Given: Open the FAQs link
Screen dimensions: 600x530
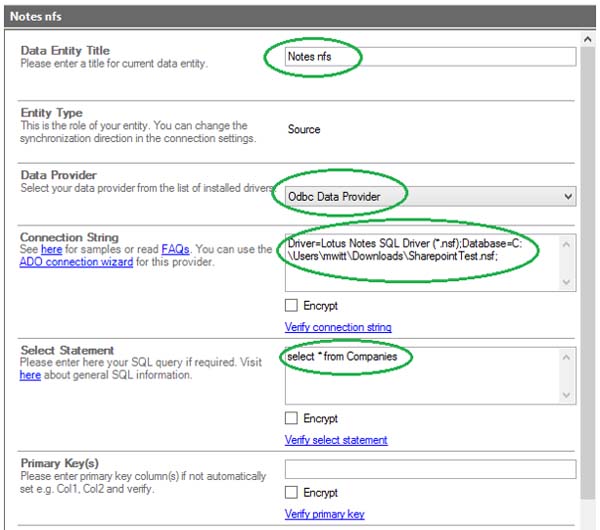Looking at the screenshot, I should tap(175, 249).
